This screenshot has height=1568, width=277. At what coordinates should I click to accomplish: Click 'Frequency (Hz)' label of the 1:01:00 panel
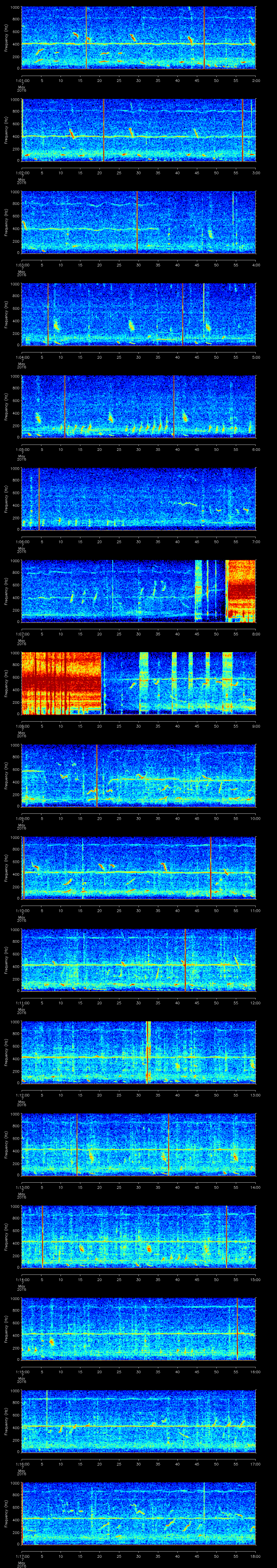click(x=6, y=38)
